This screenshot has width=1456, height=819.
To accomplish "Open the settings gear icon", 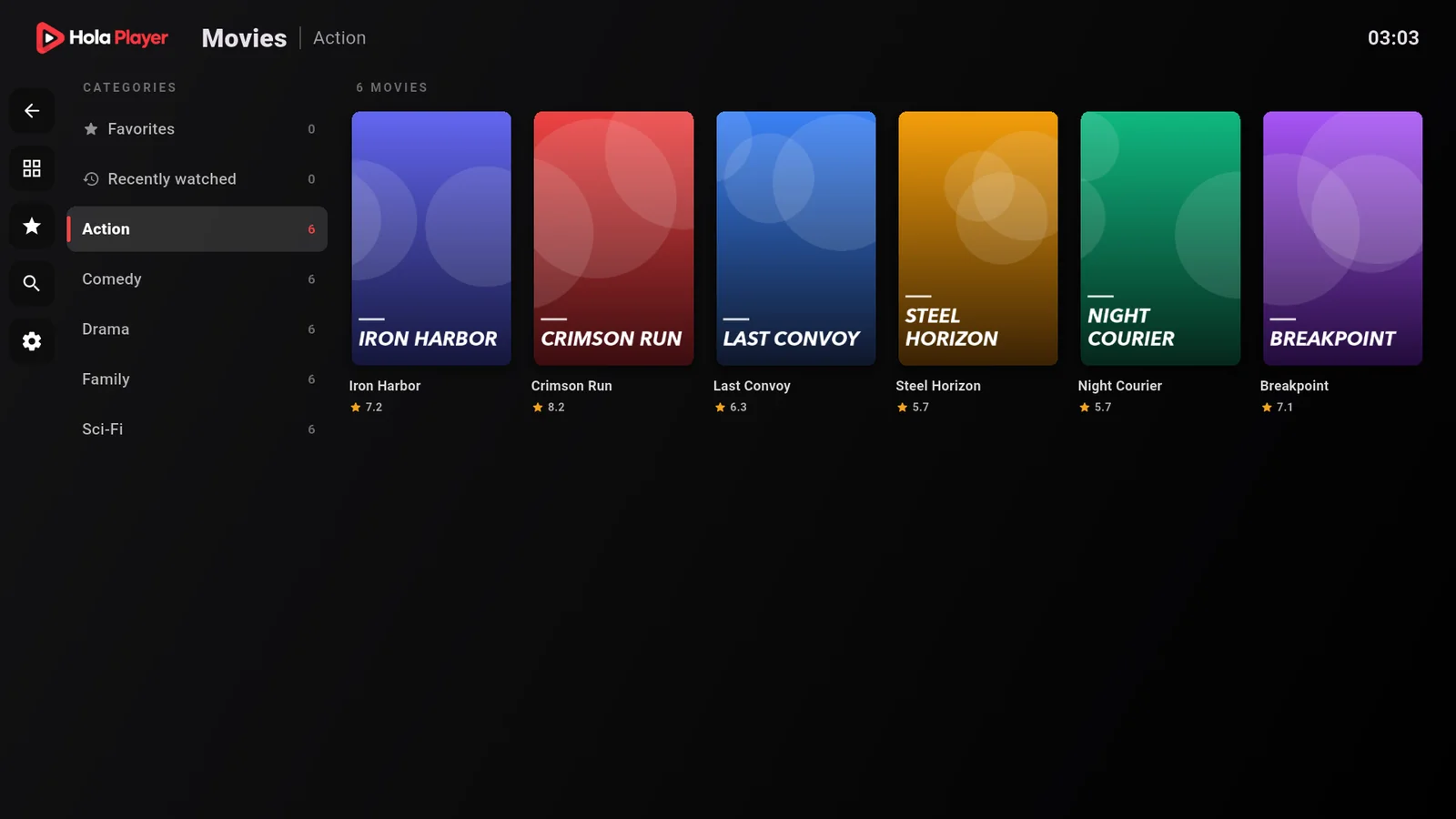I will [x=32, y=341].
